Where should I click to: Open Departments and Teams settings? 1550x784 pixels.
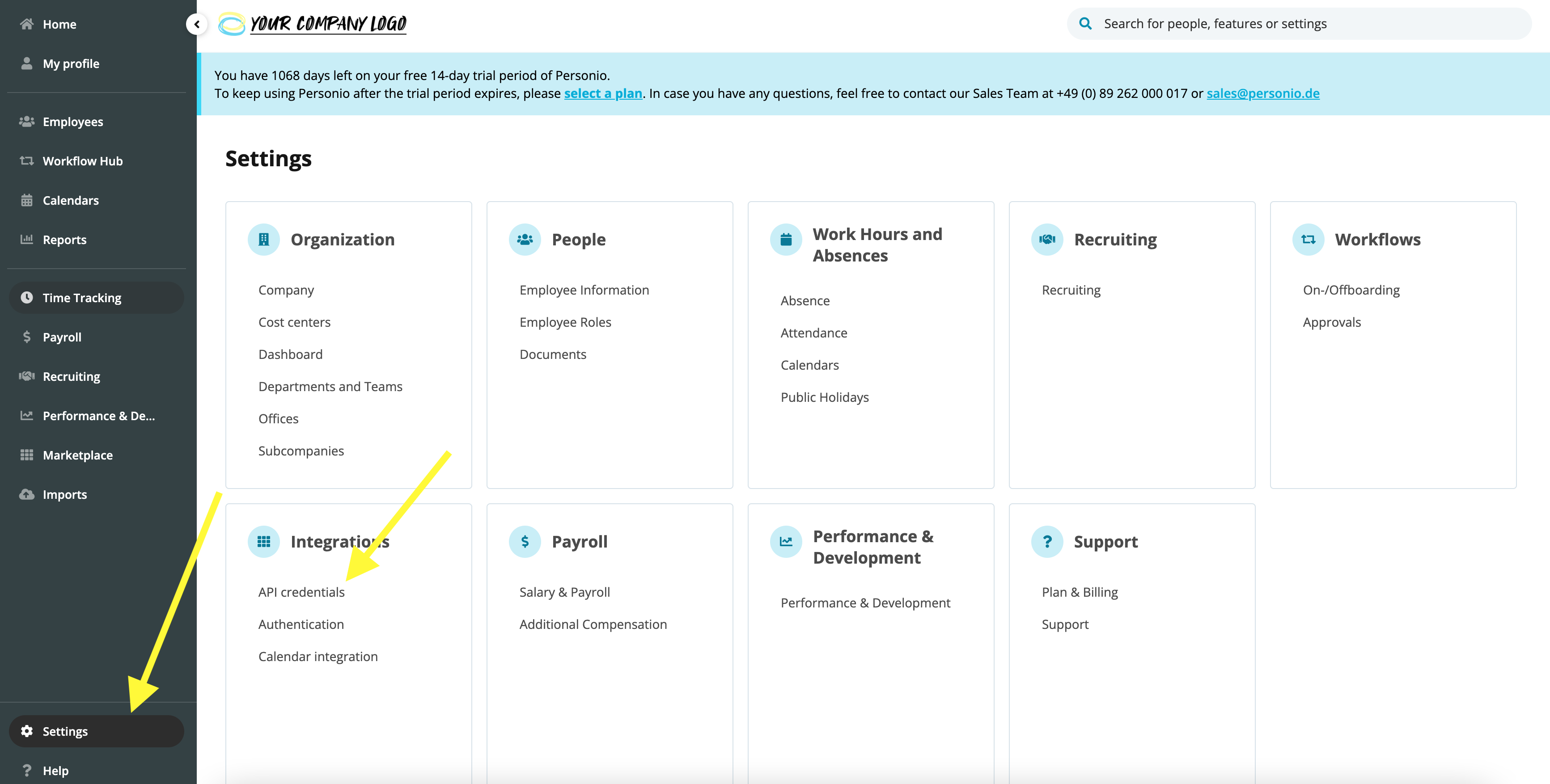pyautogui.click(x=330, y=387)
